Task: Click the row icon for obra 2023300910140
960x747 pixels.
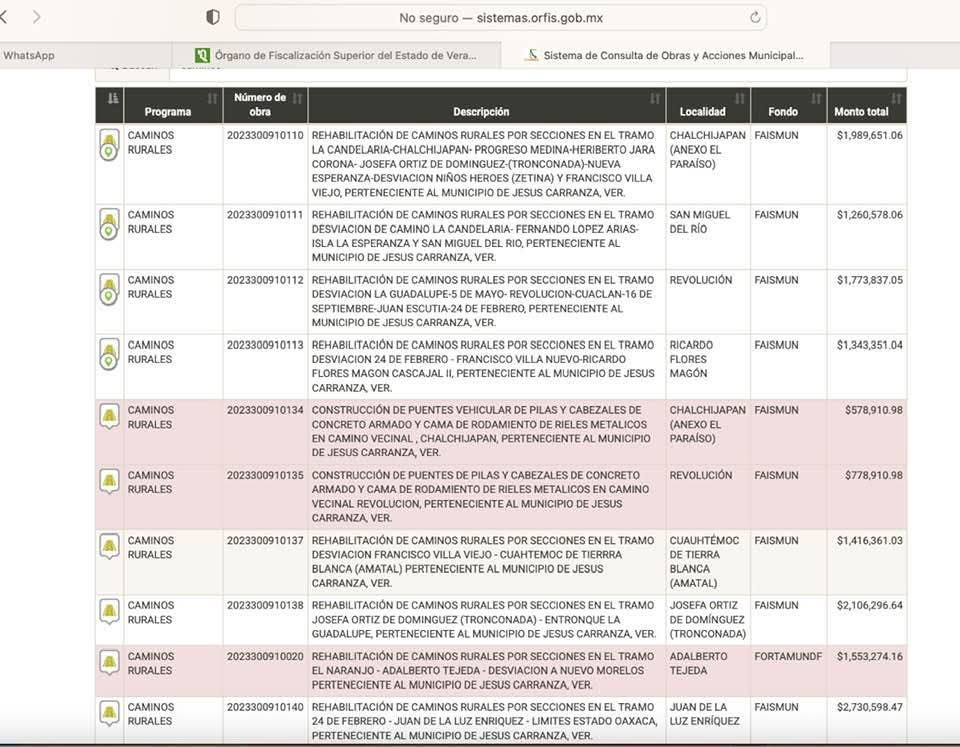Action: (x=109, y=712)
